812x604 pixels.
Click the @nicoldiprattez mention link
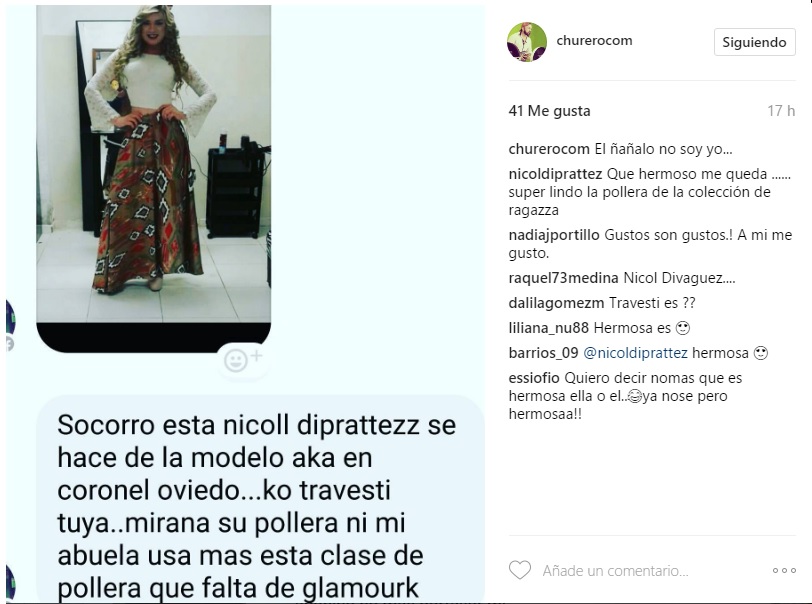(635, 353)
